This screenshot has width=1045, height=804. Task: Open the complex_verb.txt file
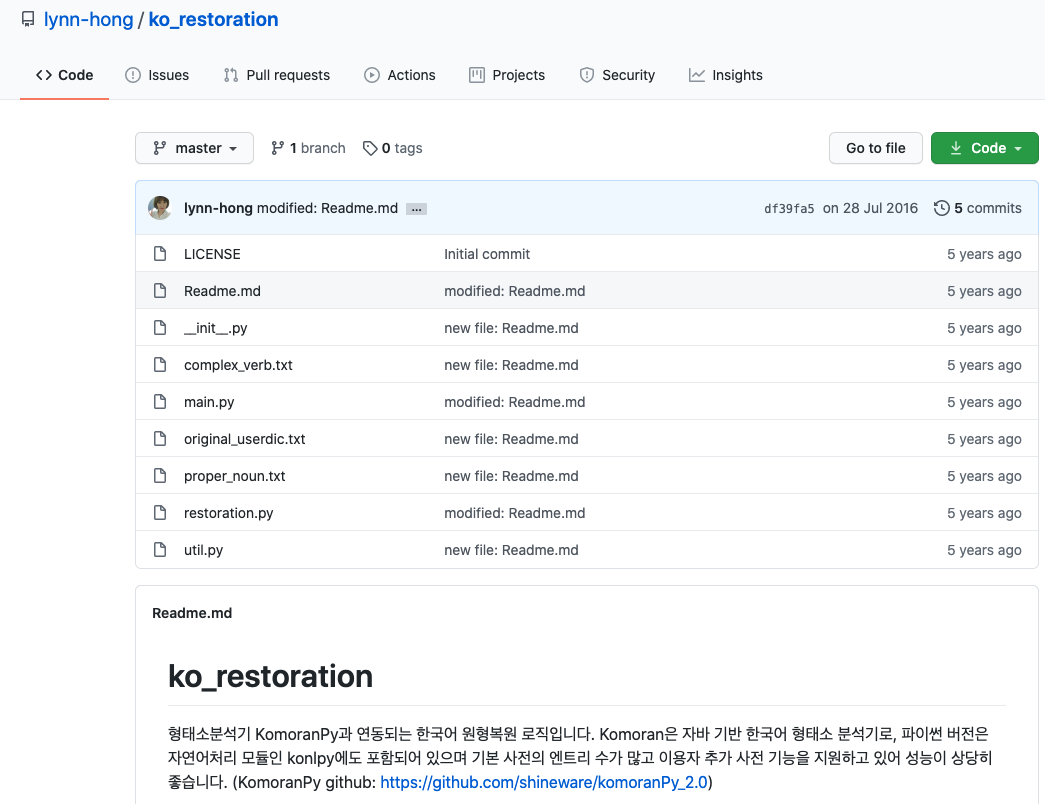coord(238,365)
